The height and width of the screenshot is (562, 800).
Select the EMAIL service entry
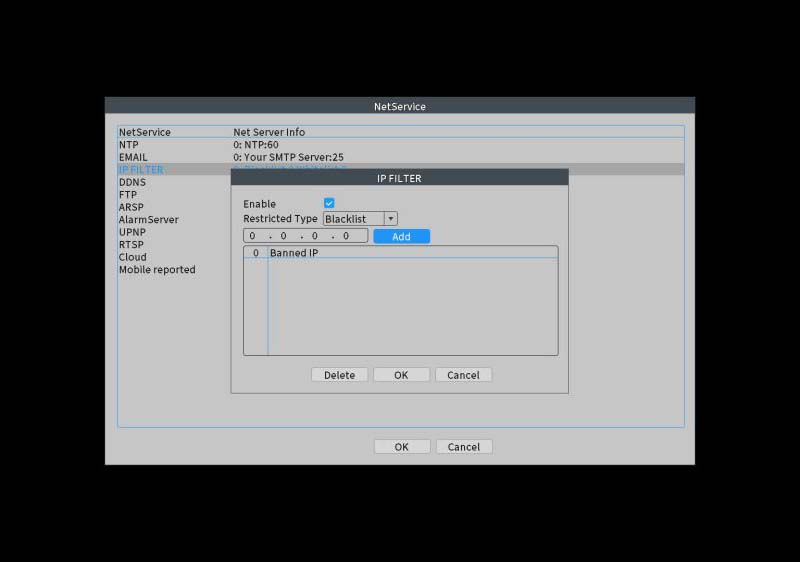tap(133, 157)
